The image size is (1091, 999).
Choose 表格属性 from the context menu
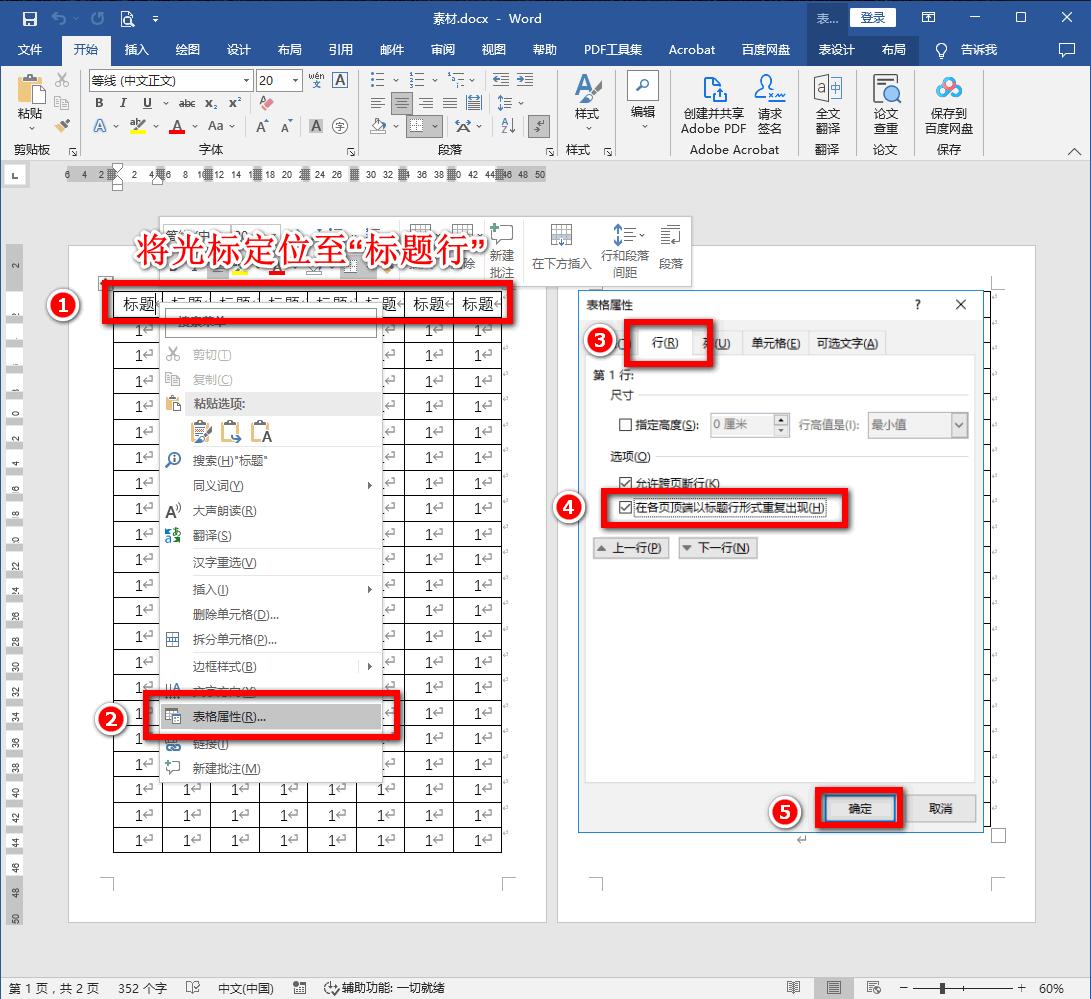click(230, 714)
